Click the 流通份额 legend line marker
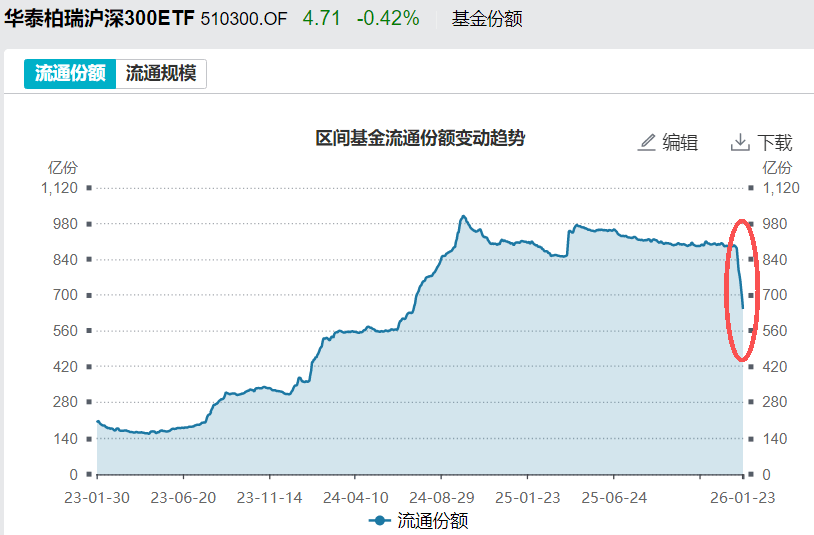This screenshot has height=535, width=814. (380, 520)
